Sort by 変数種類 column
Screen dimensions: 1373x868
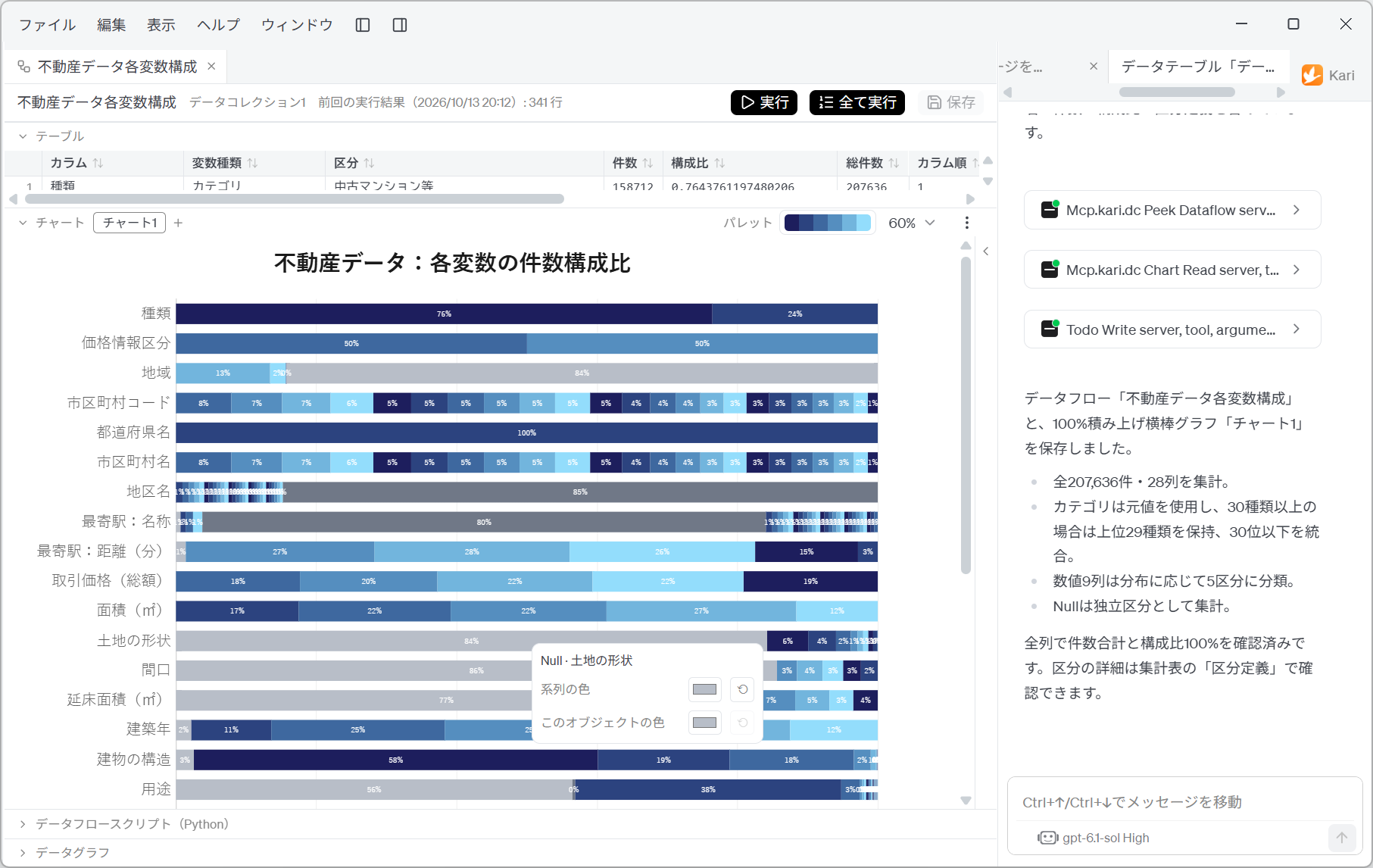(252, 163)
